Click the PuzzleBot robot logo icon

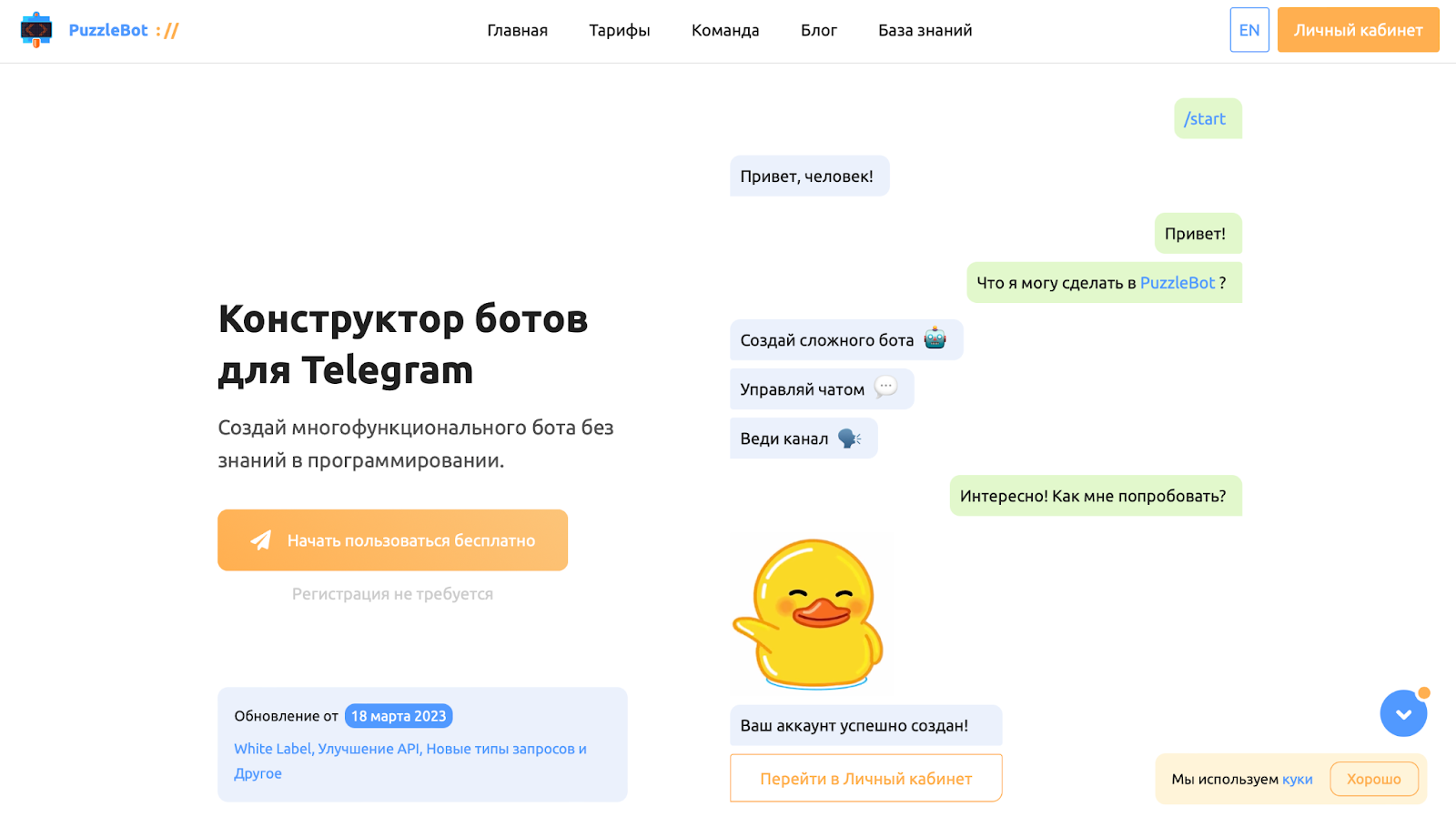(36, 30)
